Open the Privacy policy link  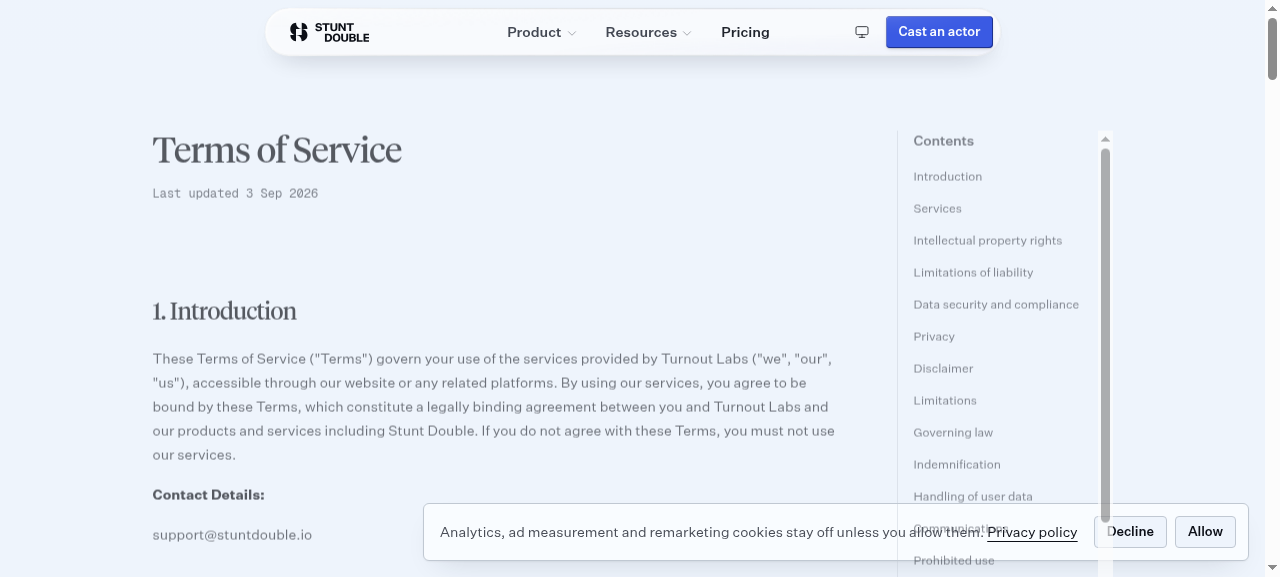pyautogui.click(x=1032, y=532)
